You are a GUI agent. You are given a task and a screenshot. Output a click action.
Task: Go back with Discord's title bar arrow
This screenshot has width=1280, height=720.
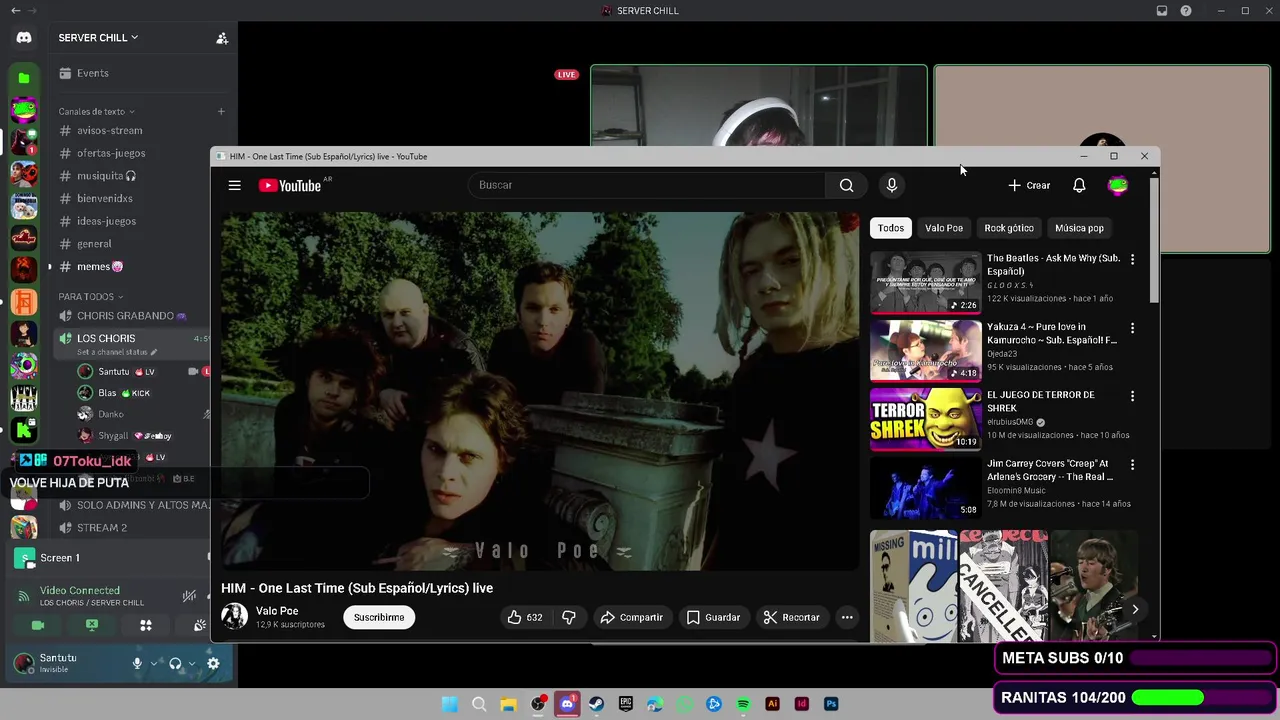[x=15, y=10]
